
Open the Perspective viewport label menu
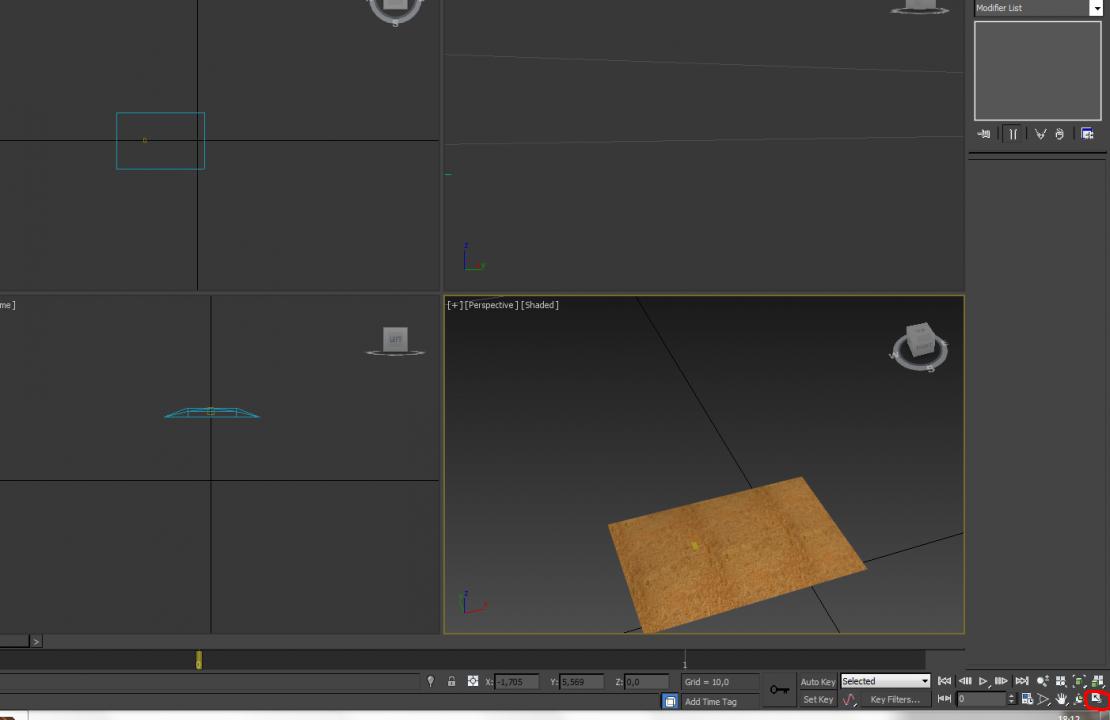(490, 305)
